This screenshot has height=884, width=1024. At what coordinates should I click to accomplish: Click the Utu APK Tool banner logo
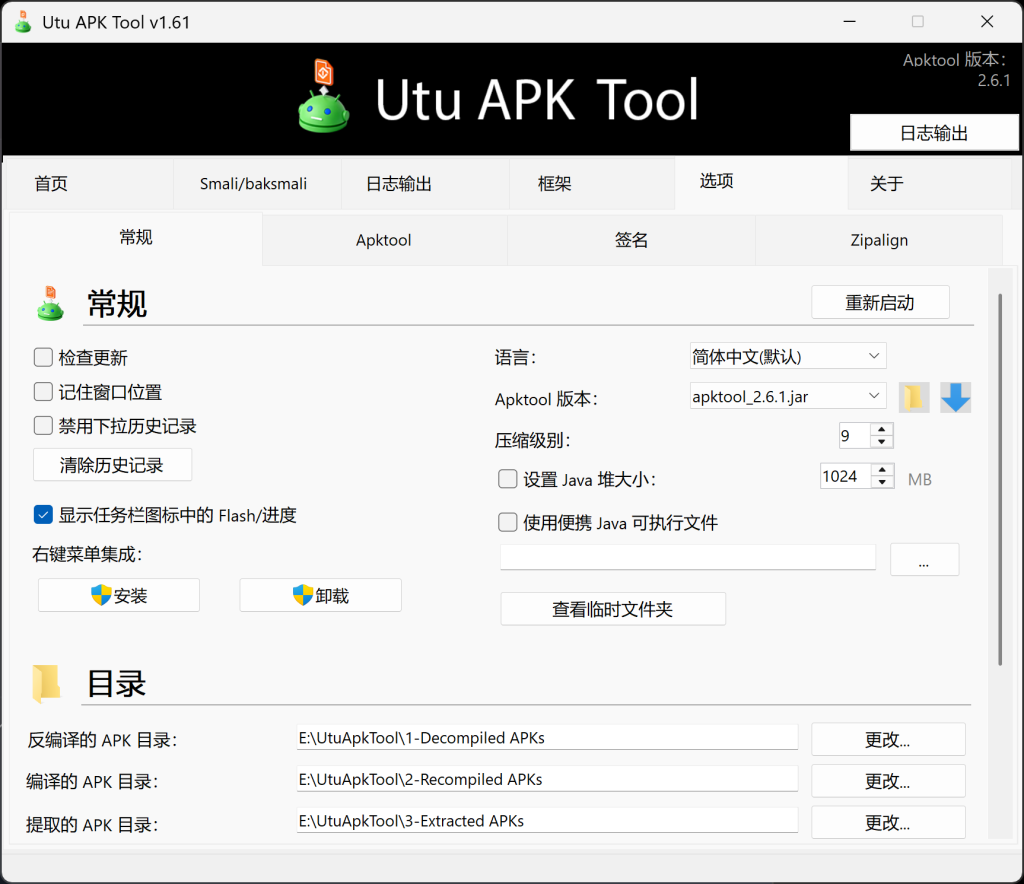(324, 96)
